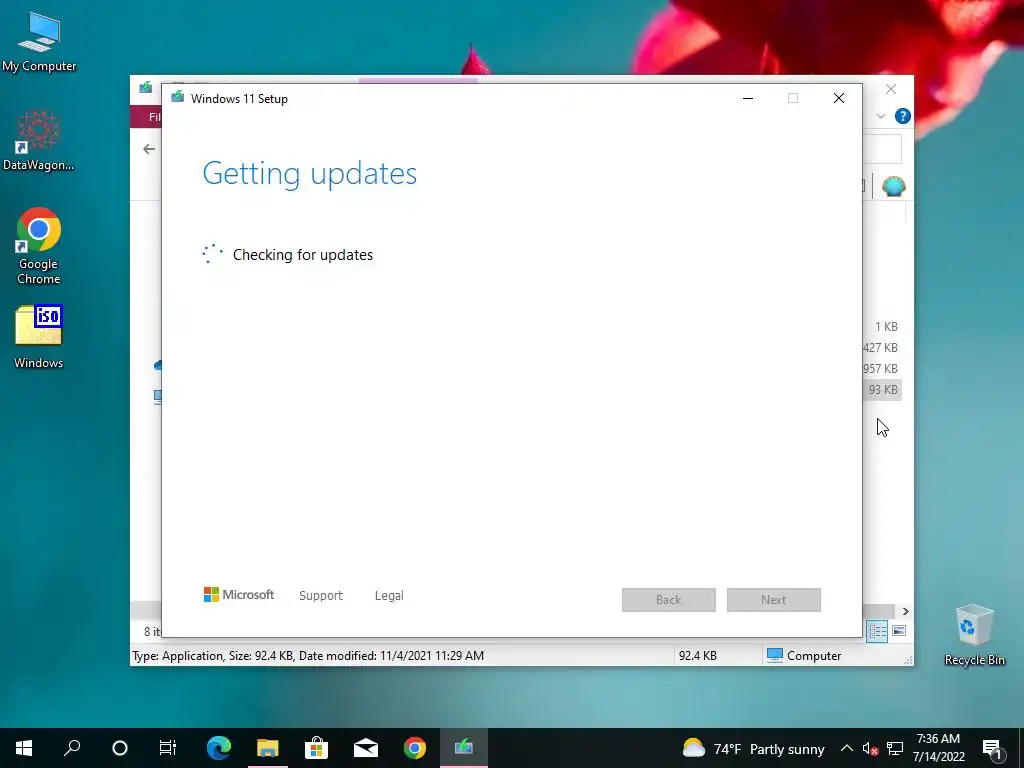The image size is (1024, 768).
Task: Select the 957 KB file row in Explorer
Action: [x=881, y=369]
